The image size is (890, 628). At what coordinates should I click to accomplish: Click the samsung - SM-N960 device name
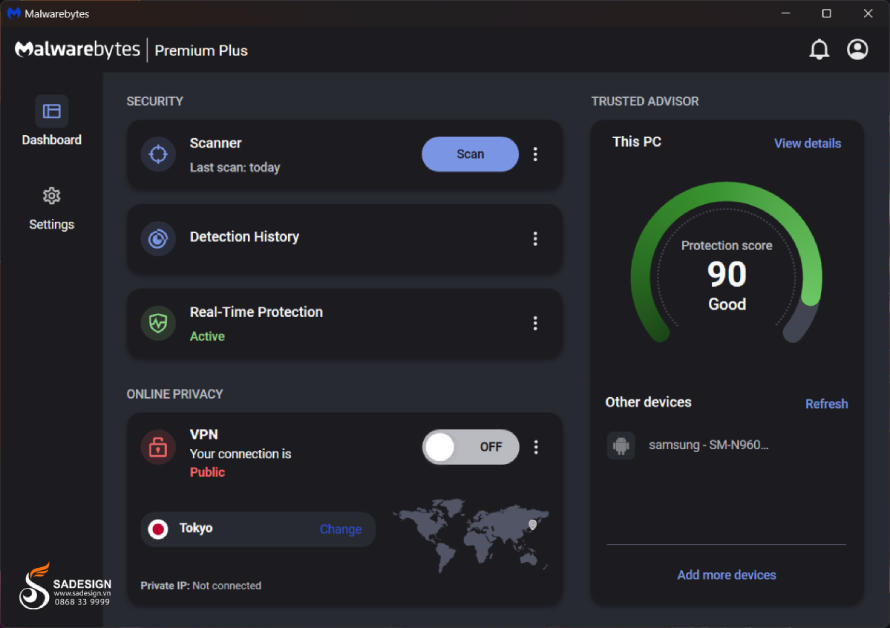(708, 445)
